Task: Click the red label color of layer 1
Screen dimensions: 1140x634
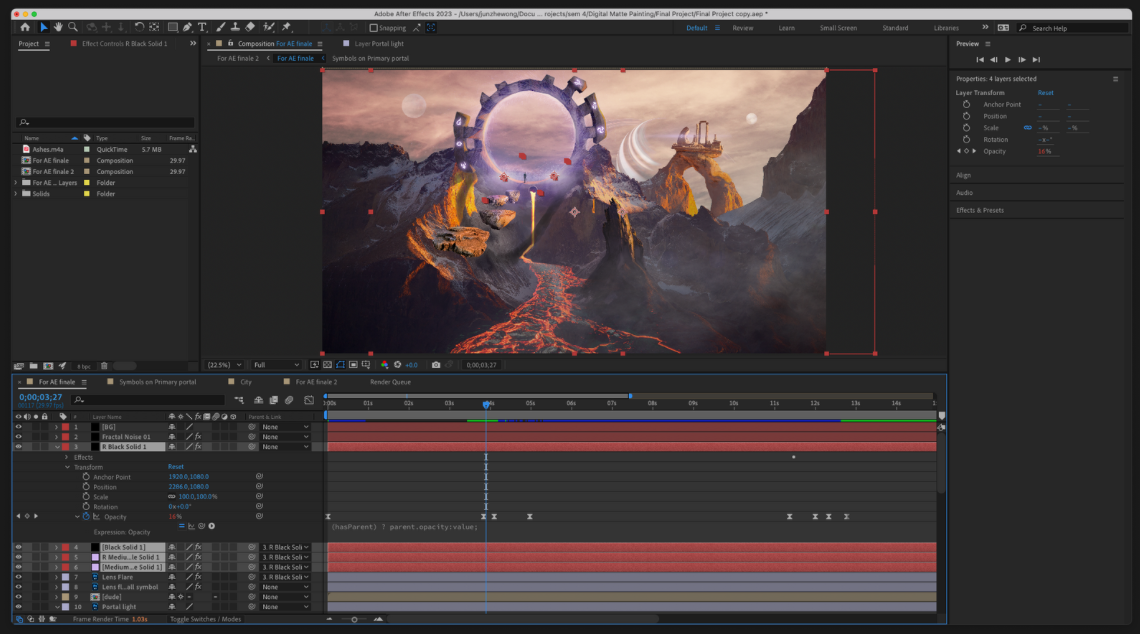Action: 65,427
